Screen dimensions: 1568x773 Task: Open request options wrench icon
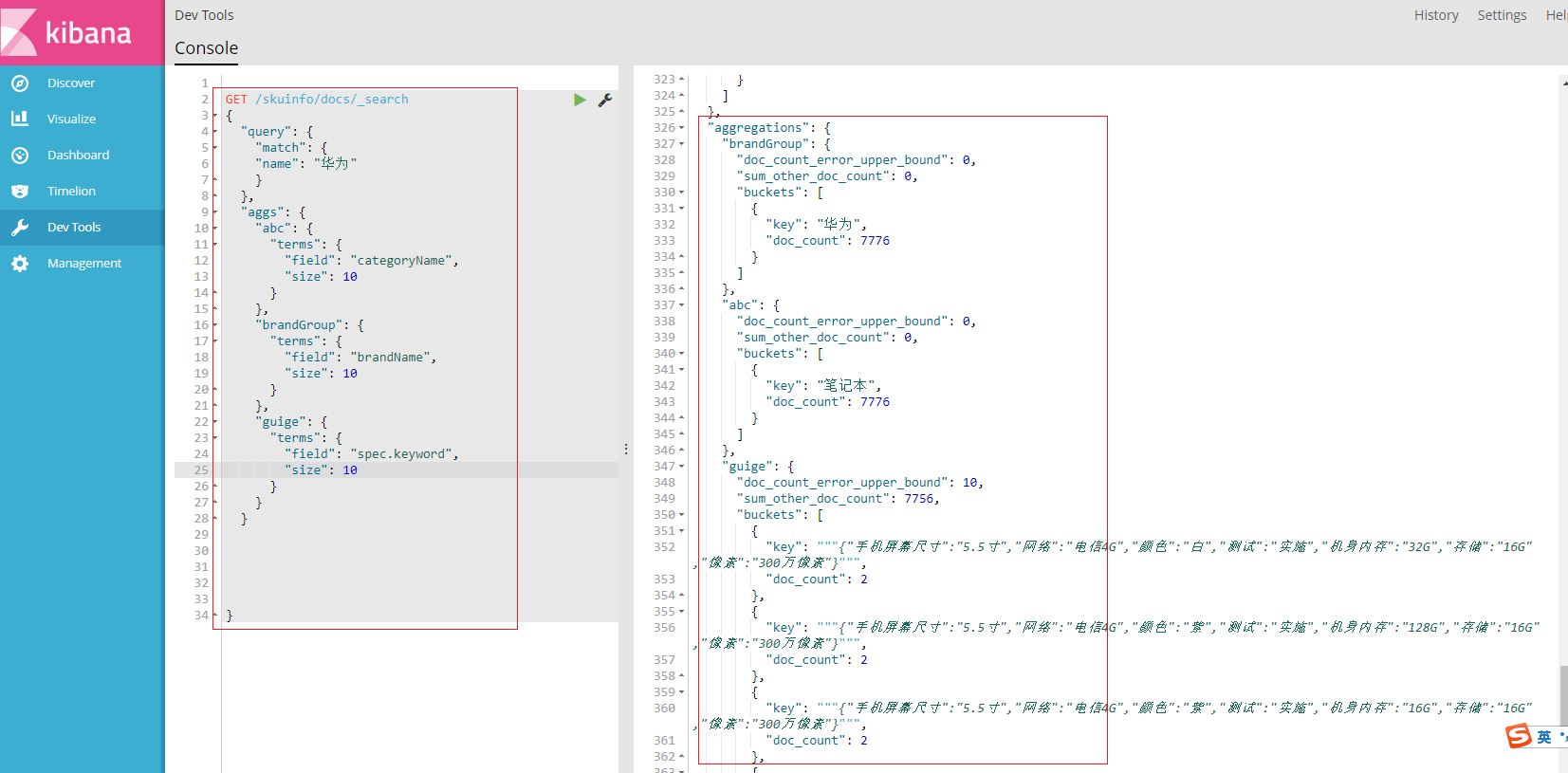[x=604, y=100]
